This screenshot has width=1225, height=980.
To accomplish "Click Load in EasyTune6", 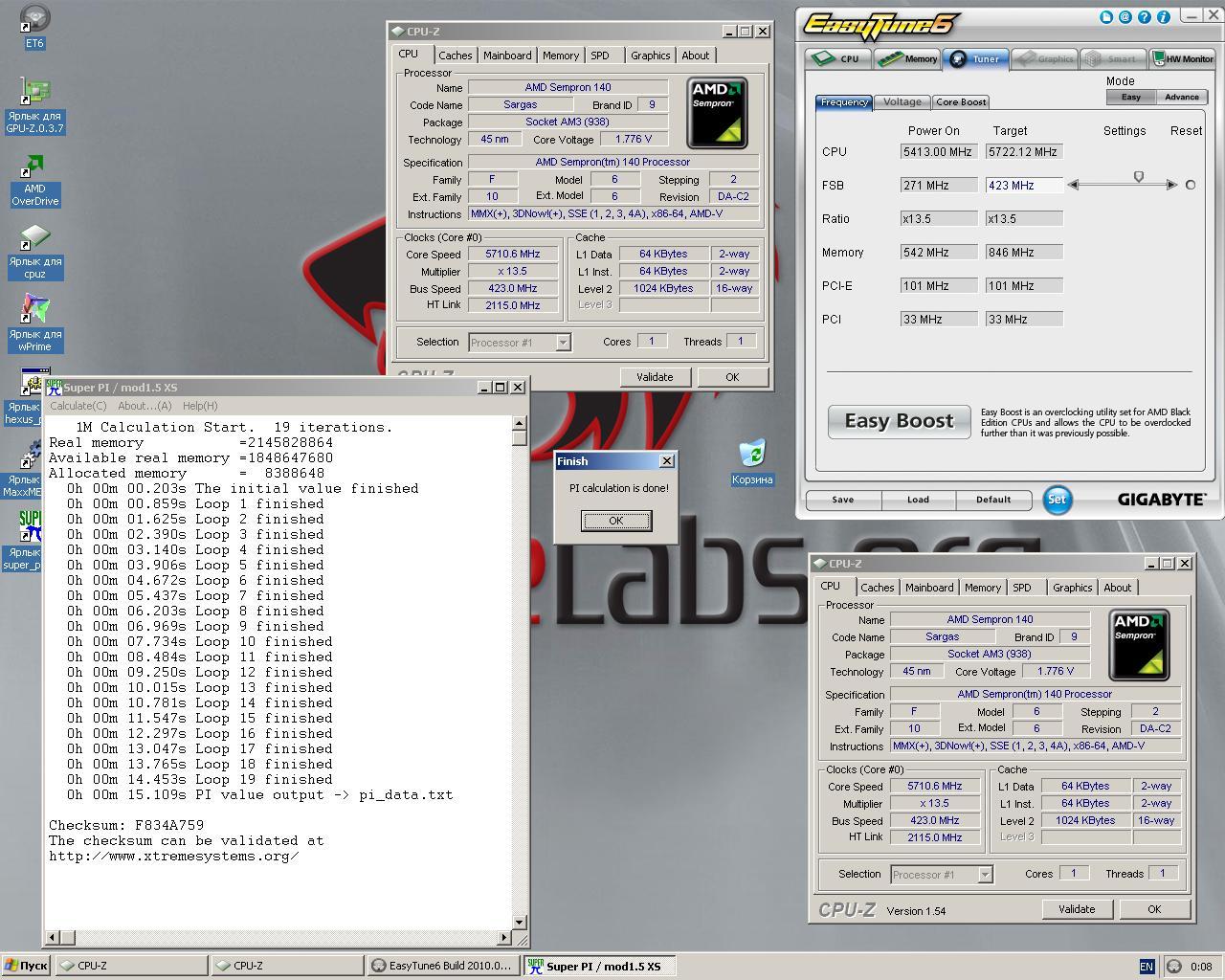I will pos(918,500).
